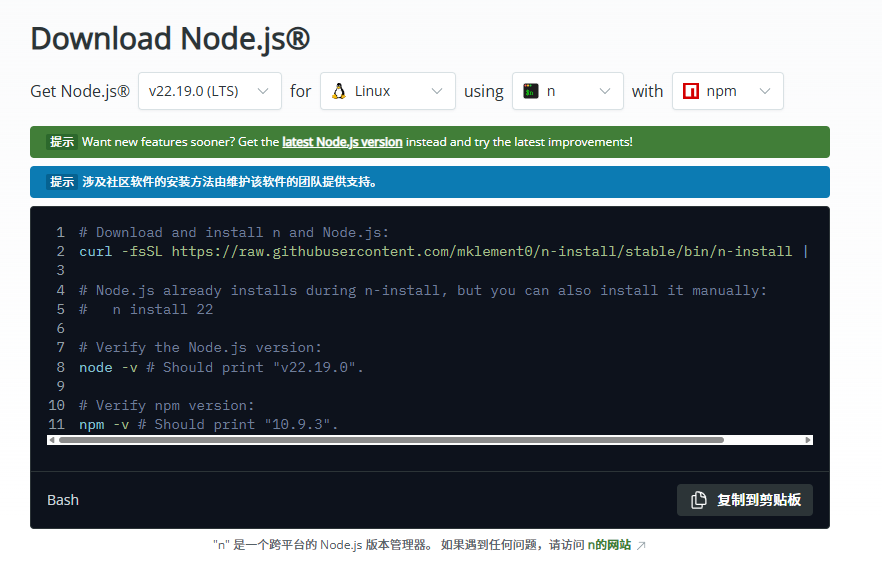Viewport: 882px width, 575px height.
Task: Click the red npm logo icon
Action: (691, 91)
